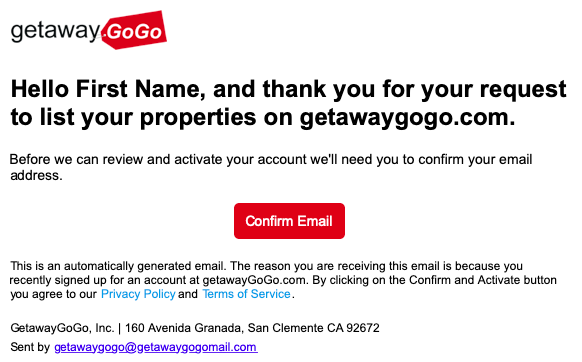This screenshot has width=582, height=362.
Task: Click the "160 Avenida Granada" street address
Action: [184, 328]
